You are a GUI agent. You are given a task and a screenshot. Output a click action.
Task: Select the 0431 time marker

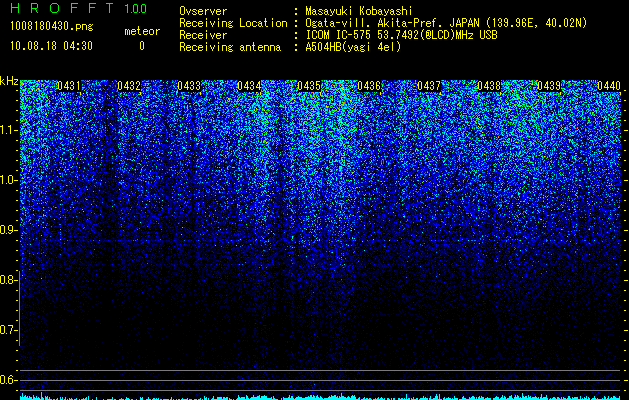[x=69, y=86]
